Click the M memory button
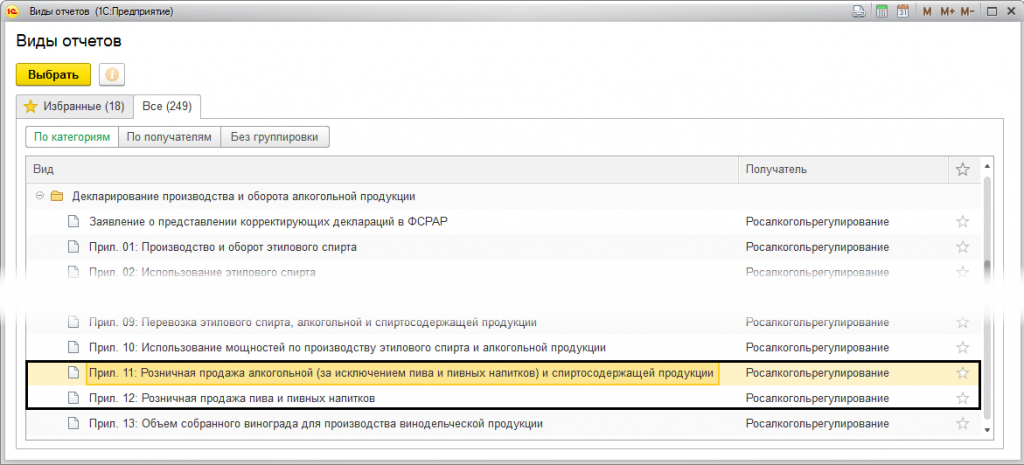1024x465 pixels. point(927,12)
